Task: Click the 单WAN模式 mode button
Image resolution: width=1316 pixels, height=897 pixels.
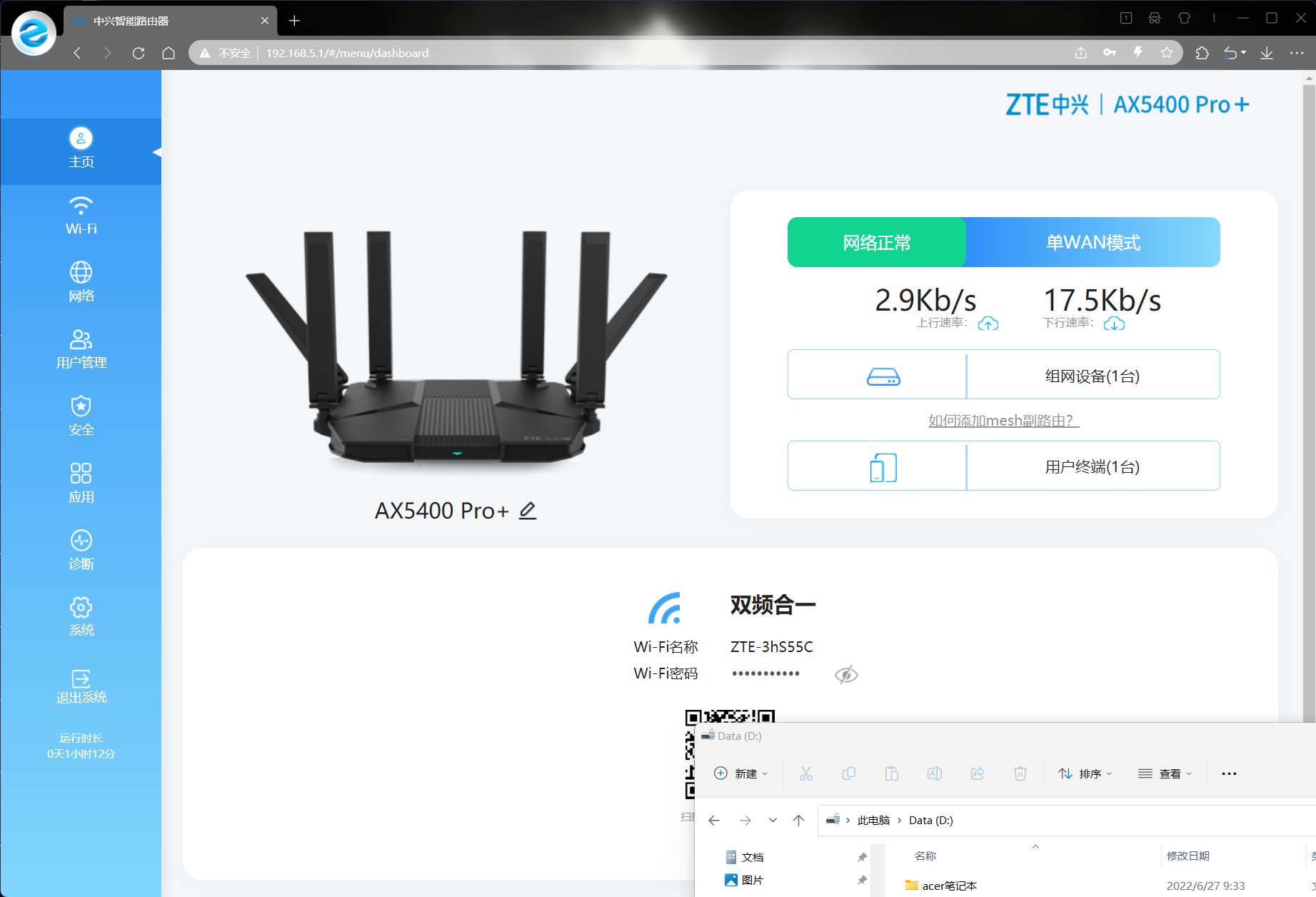Action: tap(1093, 242)
